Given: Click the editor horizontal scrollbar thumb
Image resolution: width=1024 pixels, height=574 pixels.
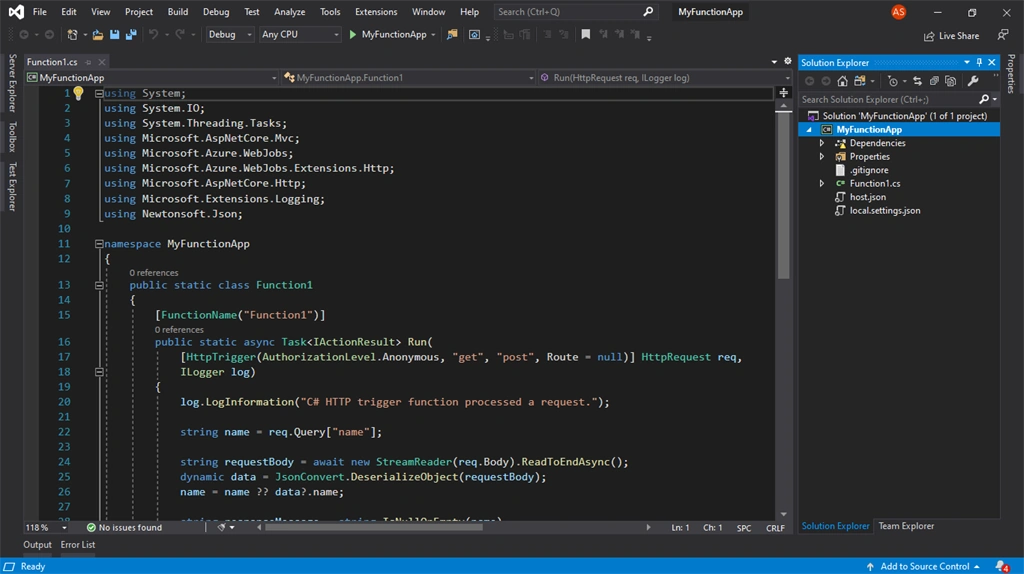Looking at the screenshot, I should [374, 527].
